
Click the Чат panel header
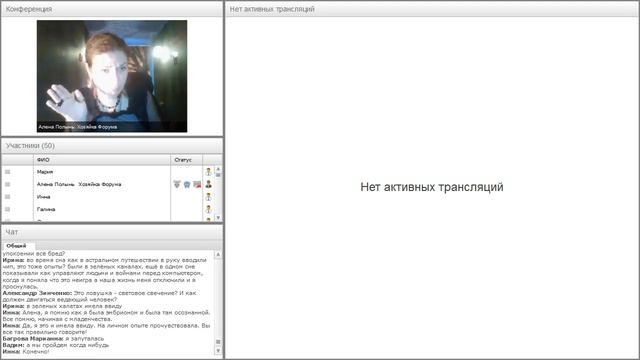112,232
